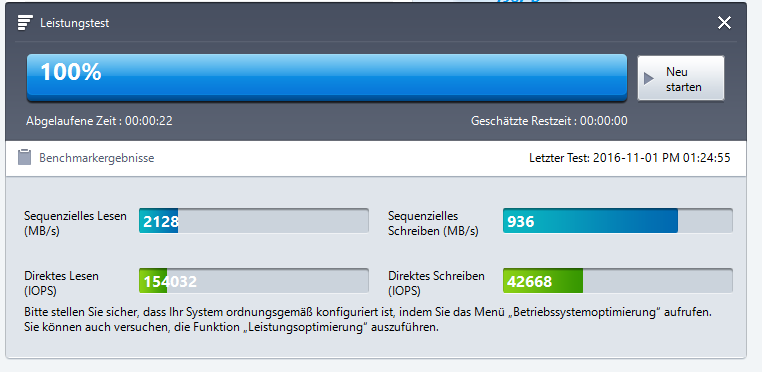Click the Benchmarkergebnisse heading
This screenshot has width=762, height=372.
[97, 158]
